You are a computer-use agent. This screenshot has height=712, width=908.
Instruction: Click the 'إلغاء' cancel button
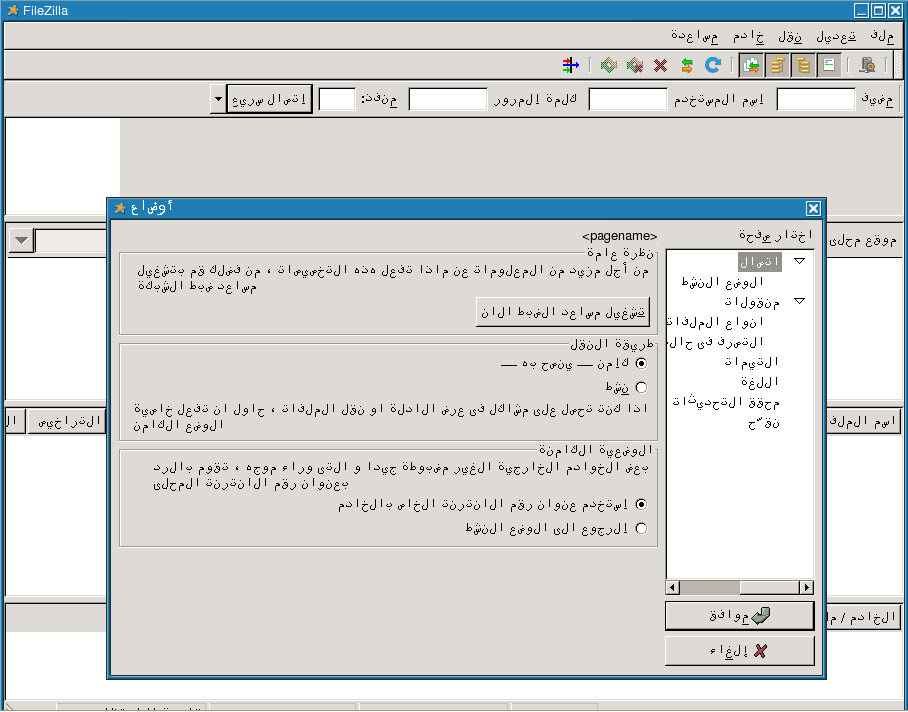[739, 651]
